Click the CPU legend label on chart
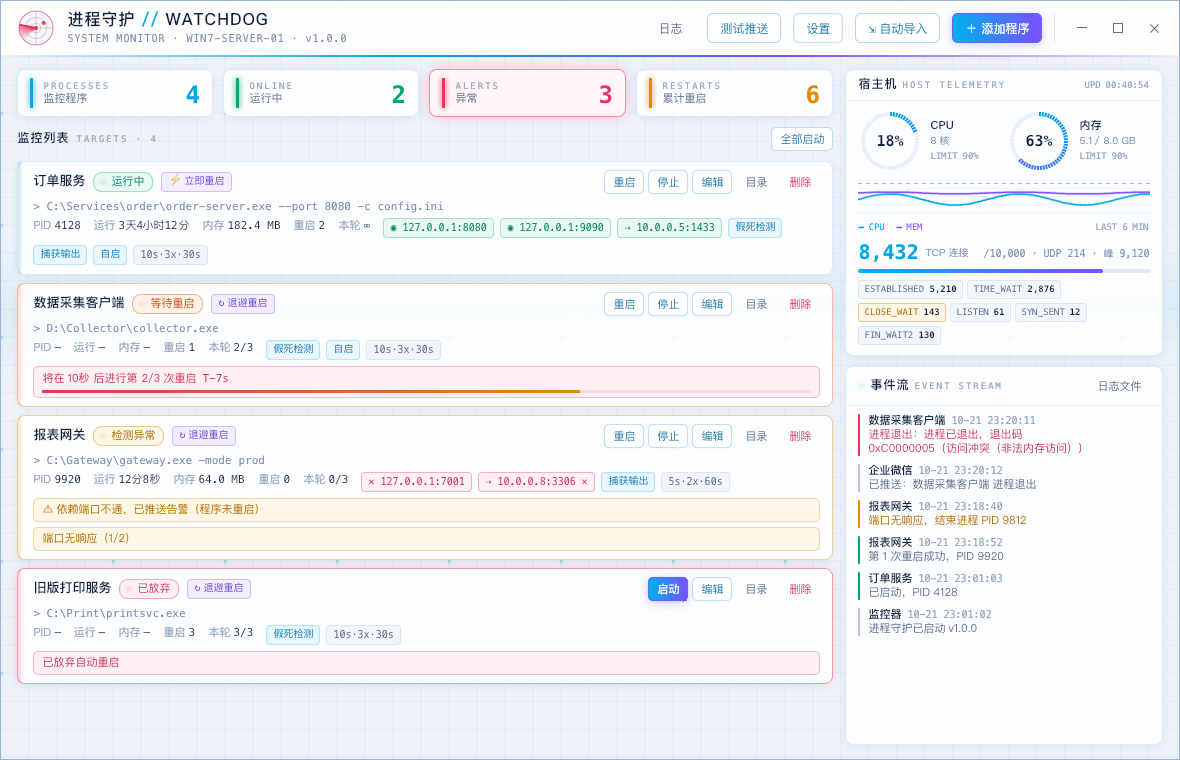Viewport: 1180px width, 760px height. point(871,226)
